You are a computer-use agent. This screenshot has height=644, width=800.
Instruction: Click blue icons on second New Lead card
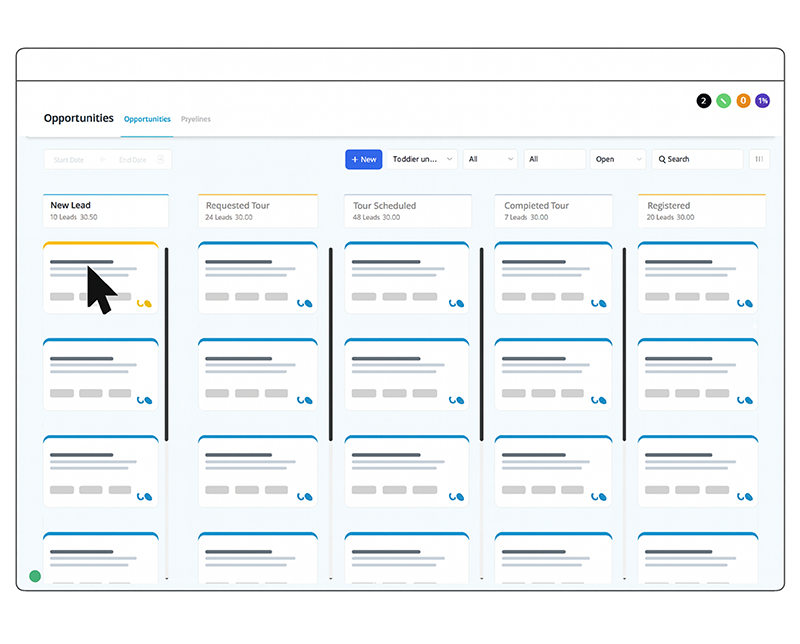click(144, 401)
